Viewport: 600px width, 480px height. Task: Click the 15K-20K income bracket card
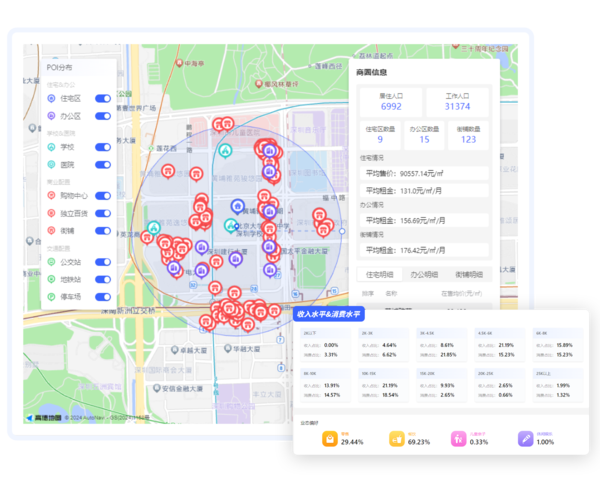point(442,385)
